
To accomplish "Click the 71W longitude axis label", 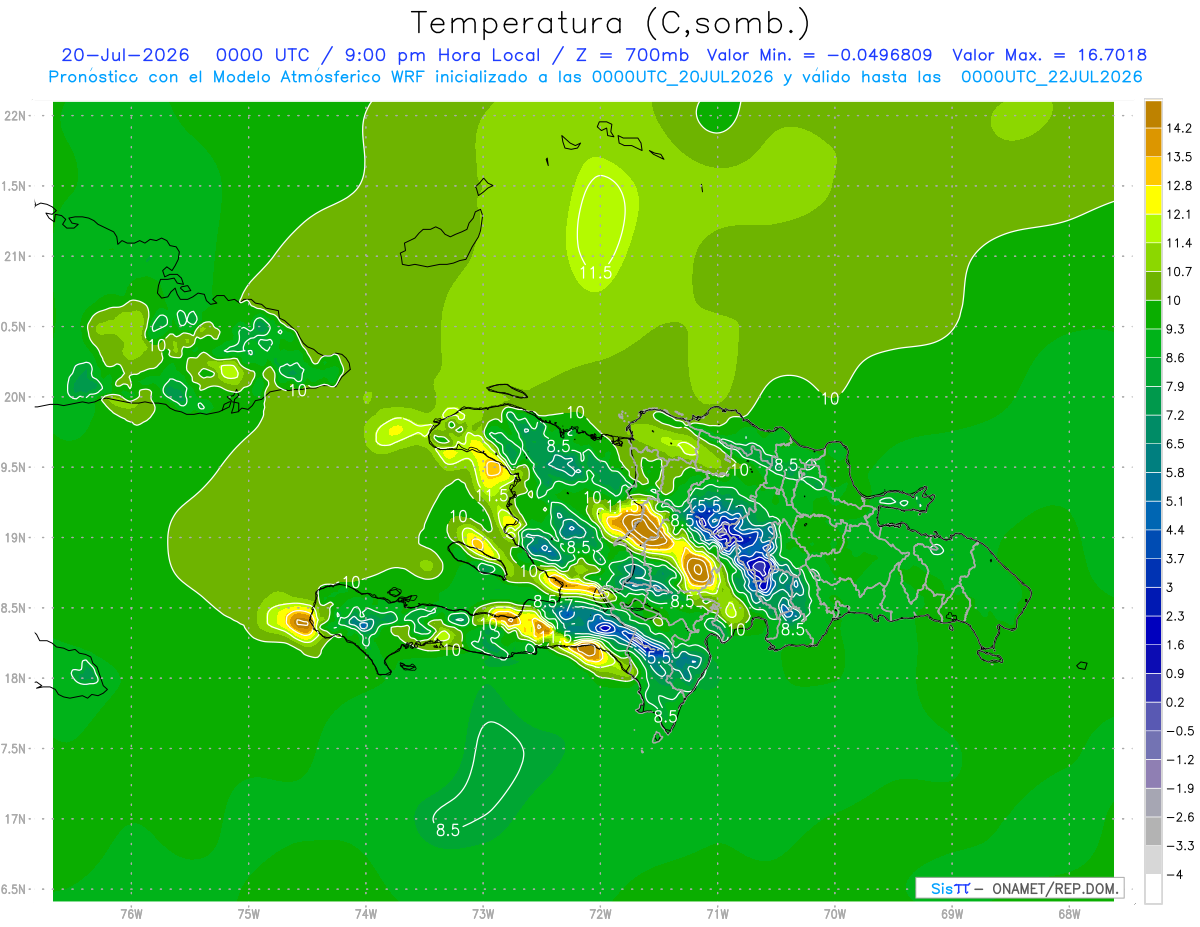I will [x=717, y=914].
